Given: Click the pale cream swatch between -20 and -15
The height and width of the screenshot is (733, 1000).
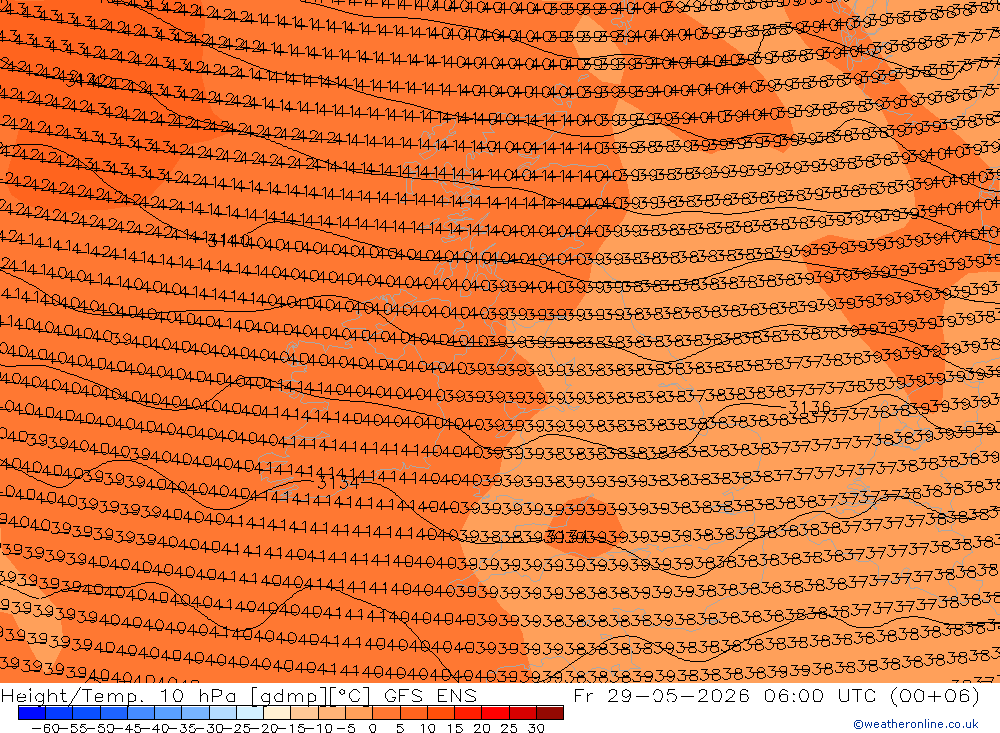Looking at the screenshot, I should [277, 713].
